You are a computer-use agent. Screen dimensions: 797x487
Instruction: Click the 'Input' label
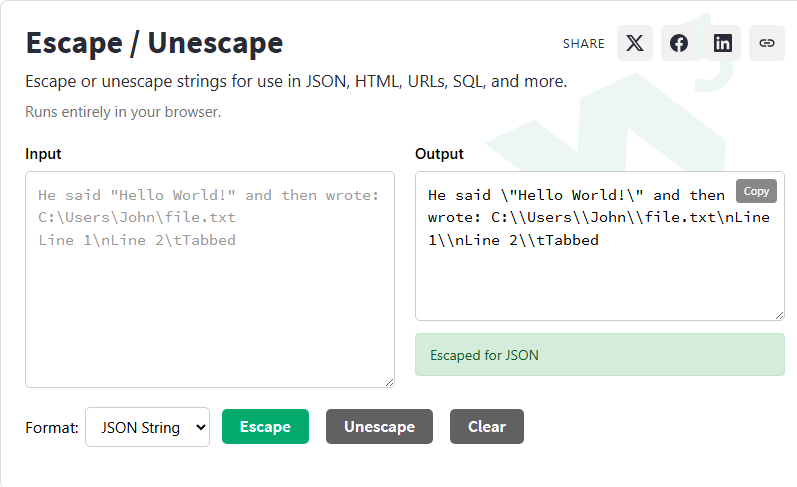click(x=43, y=154)
